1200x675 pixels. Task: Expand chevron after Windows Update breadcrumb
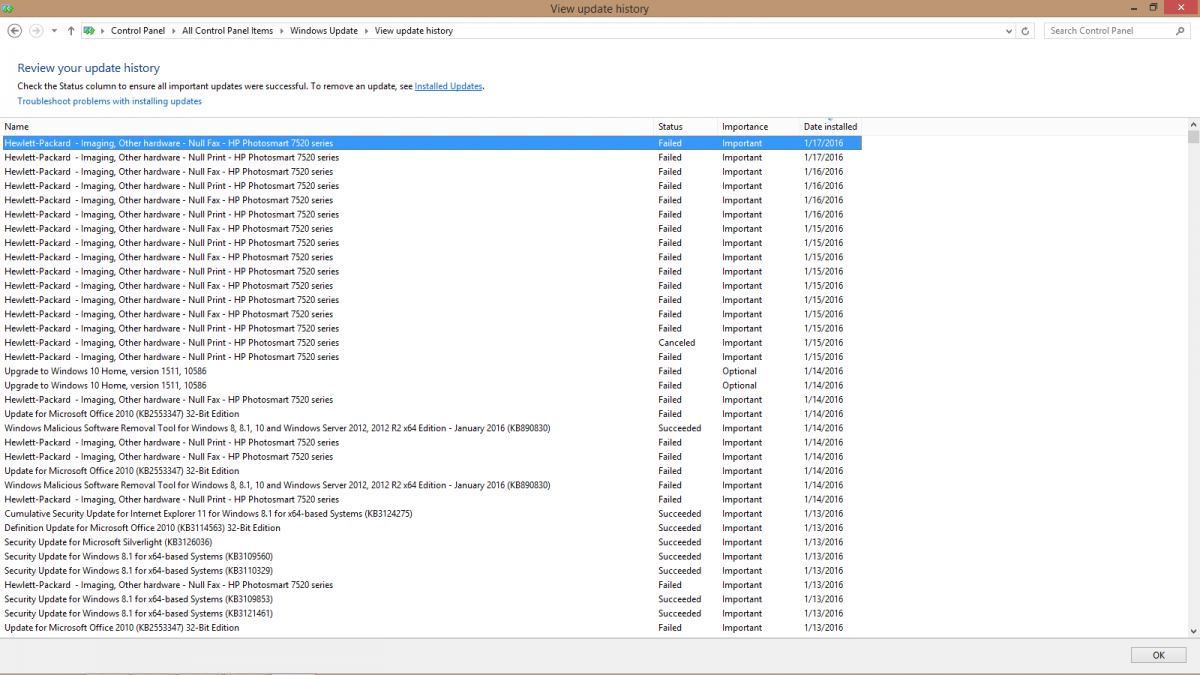pos(366,31)
